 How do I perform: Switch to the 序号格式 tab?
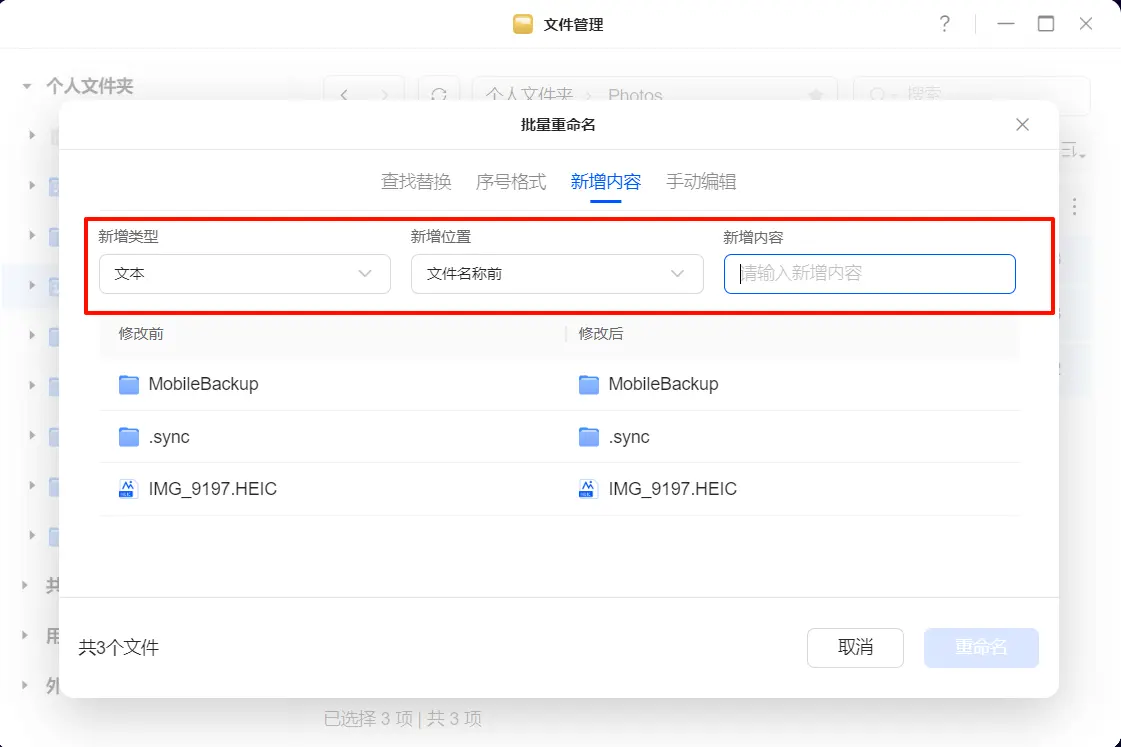point(511,182)
